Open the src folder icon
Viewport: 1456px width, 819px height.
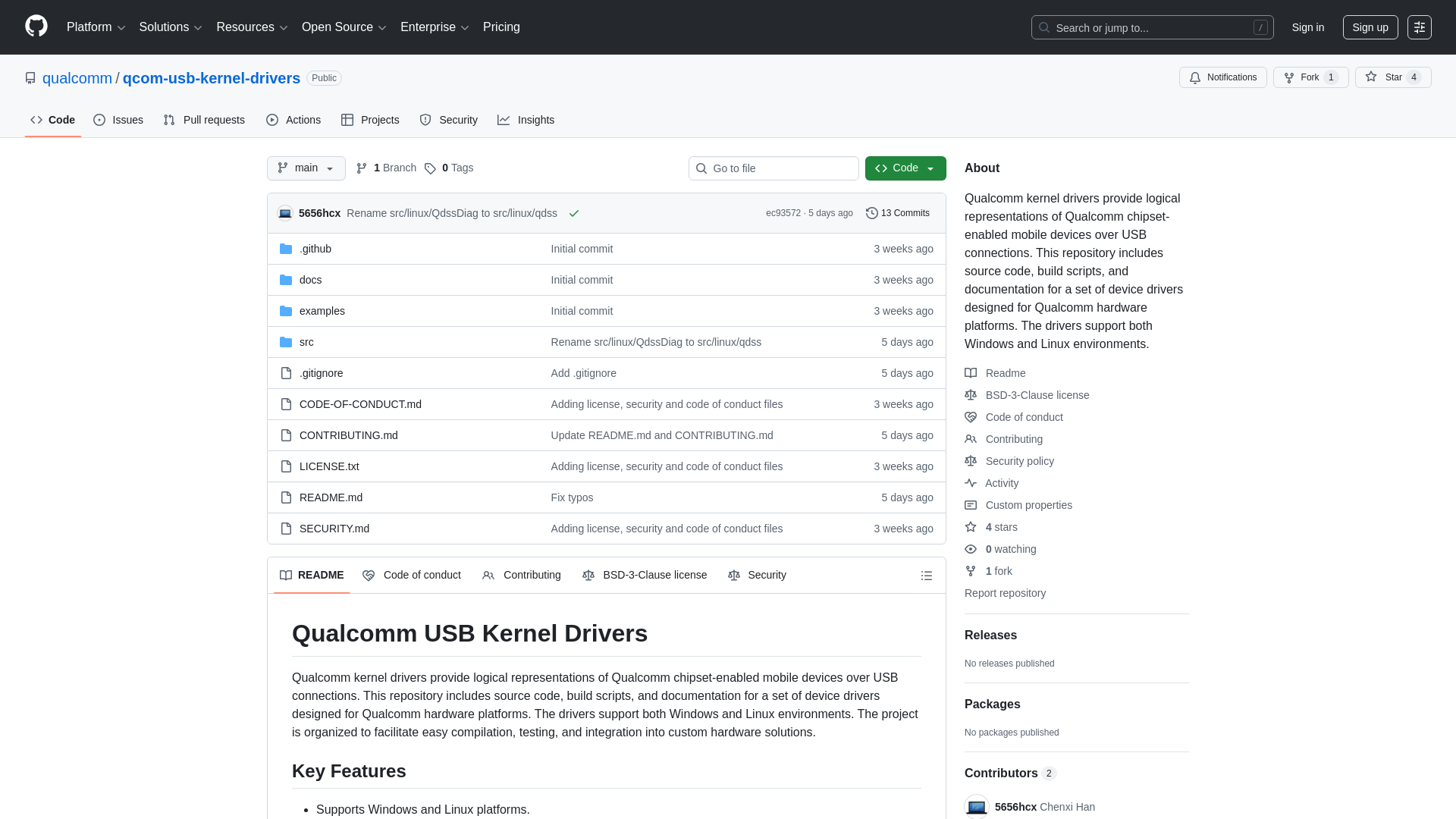point(286,342)
